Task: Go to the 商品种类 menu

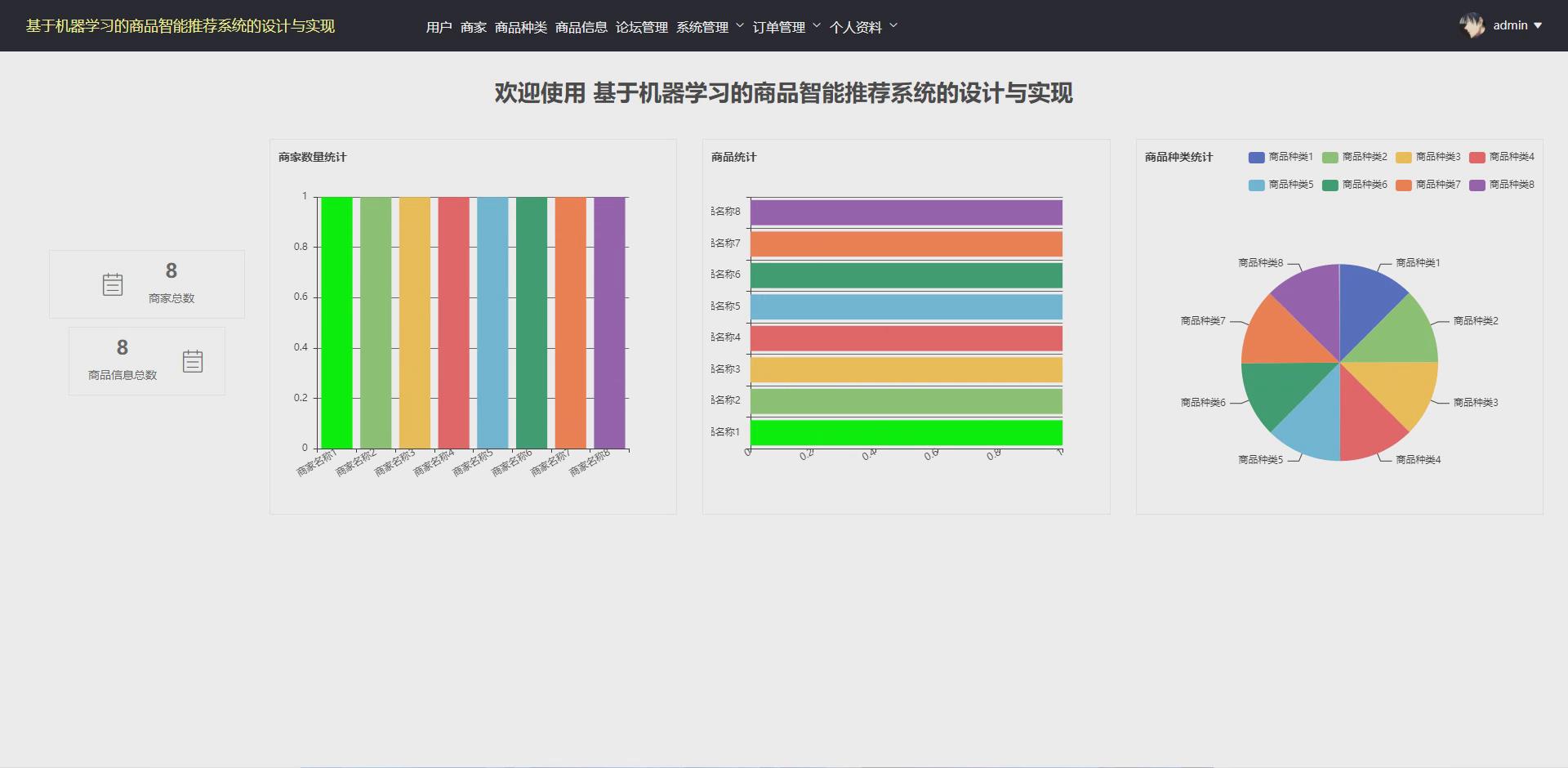Action: coord(521,27)
